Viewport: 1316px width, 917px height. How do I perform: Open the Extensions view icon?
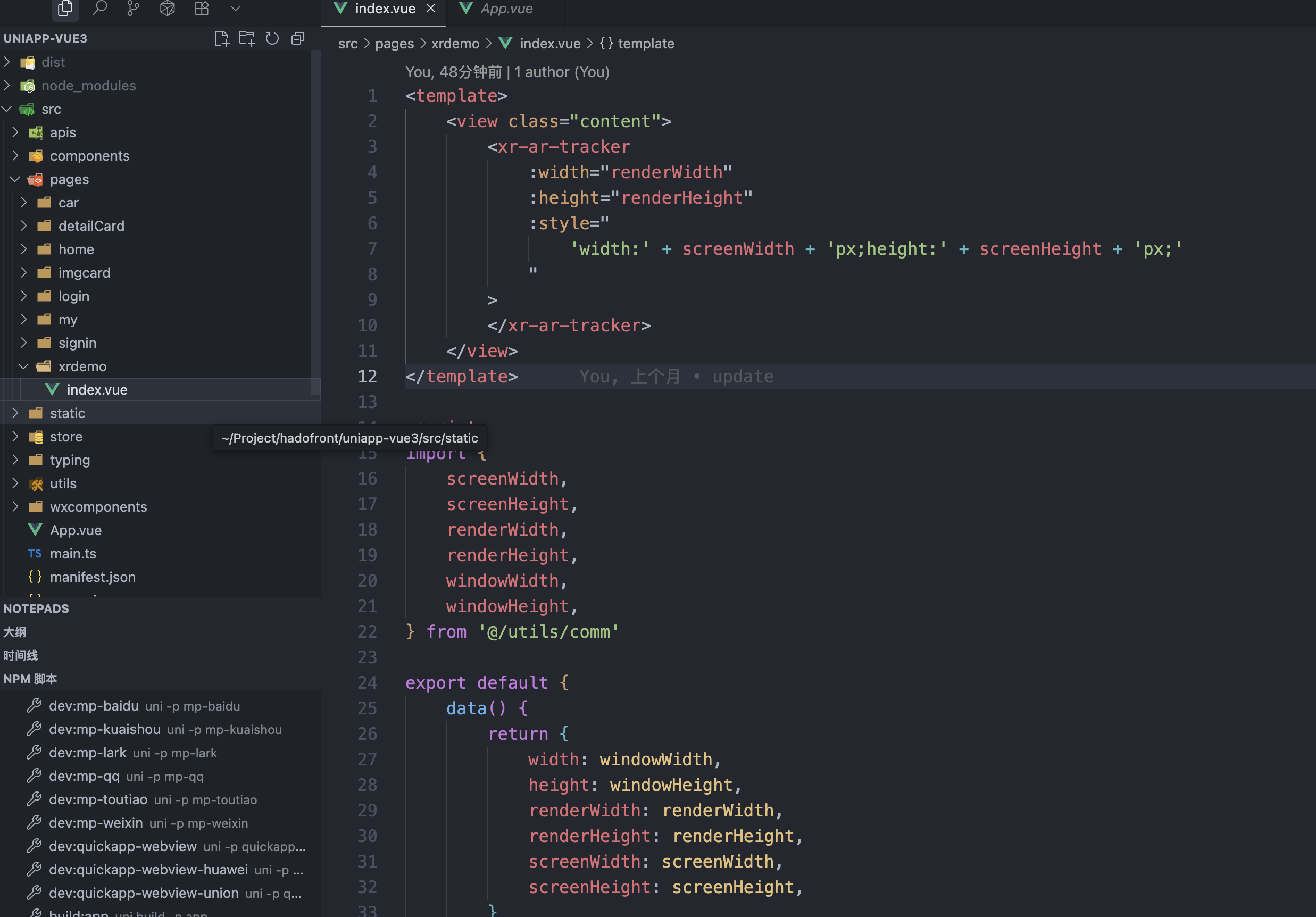202,8
